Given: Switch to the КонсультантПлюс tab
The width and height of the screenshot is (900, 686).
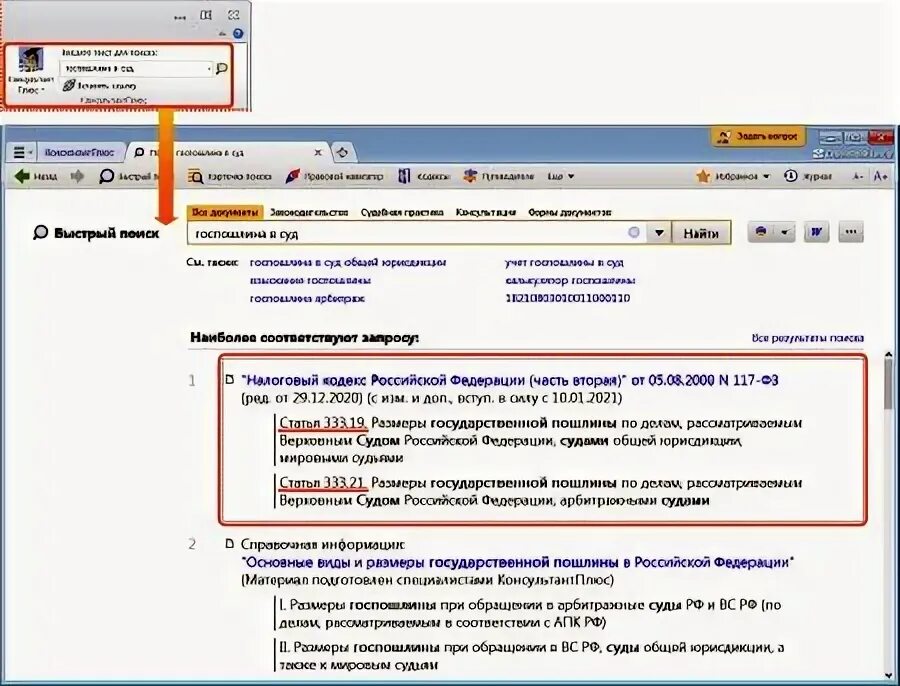Looking at the screenshot, I should 80,153.
